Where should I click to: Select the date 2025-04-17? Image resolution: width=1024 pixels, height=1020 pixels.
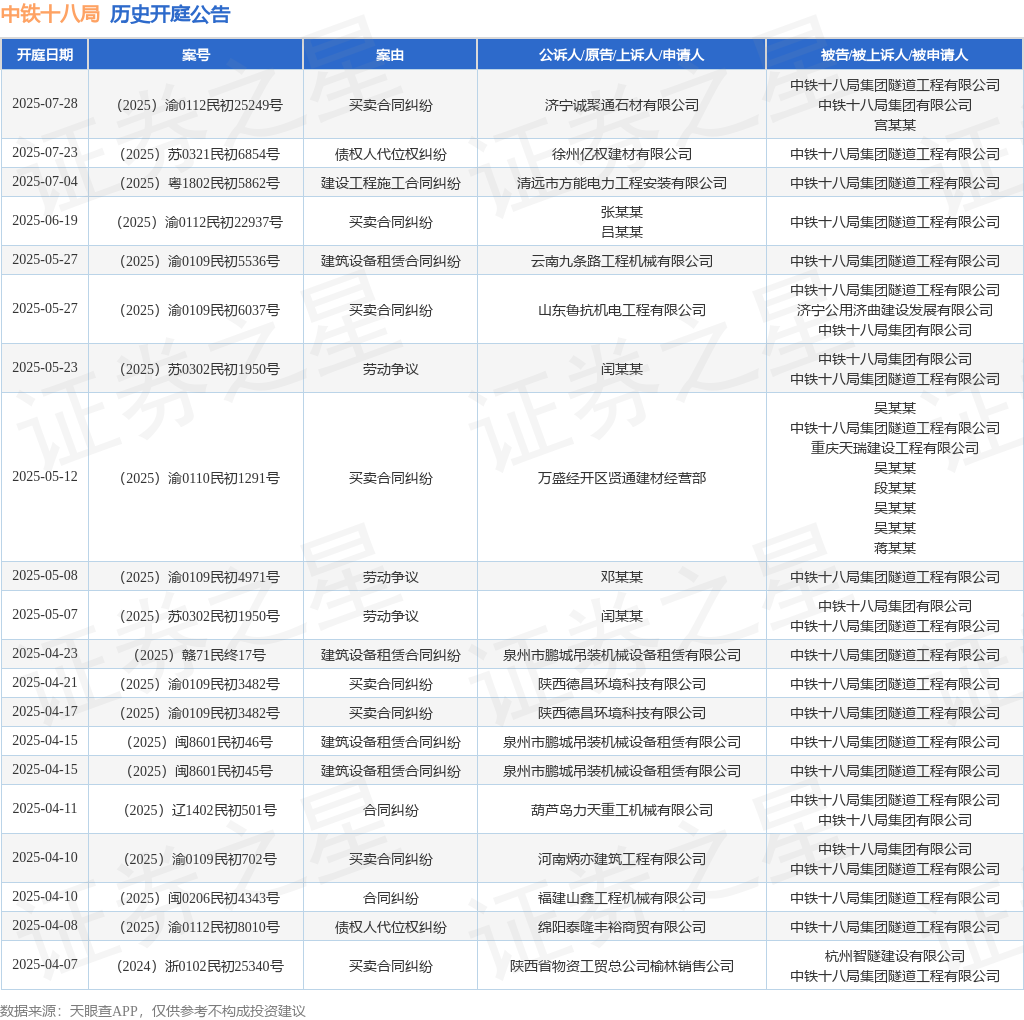click(x=44, y=712)
